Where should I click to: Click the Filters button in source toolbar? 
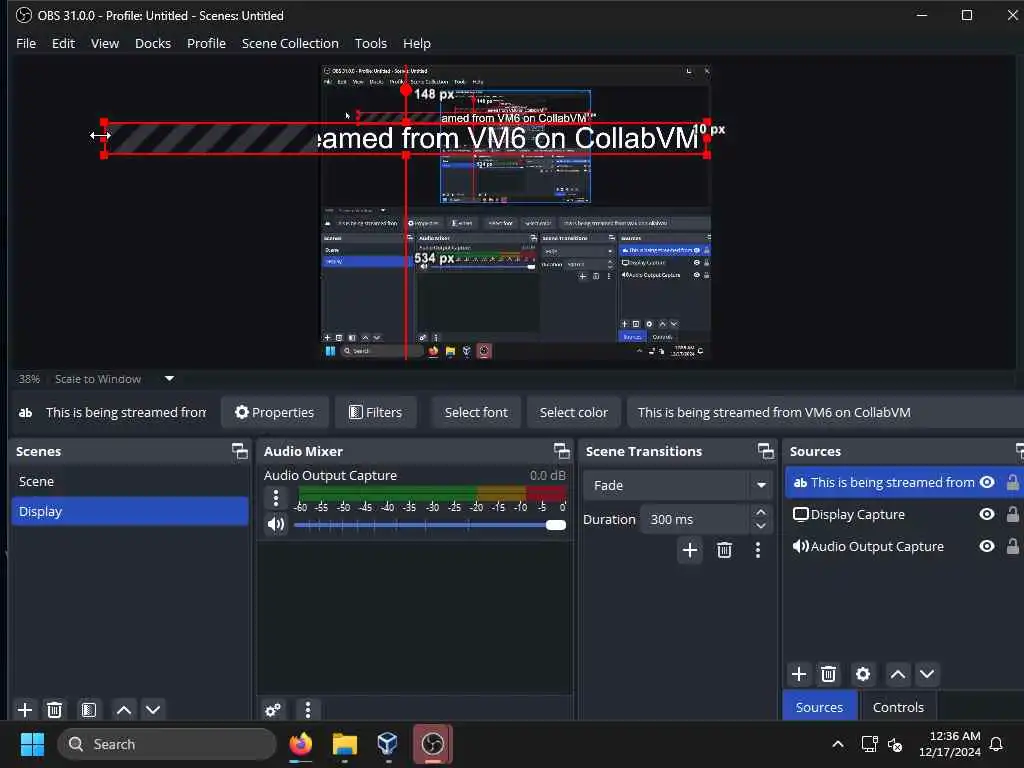376,412
